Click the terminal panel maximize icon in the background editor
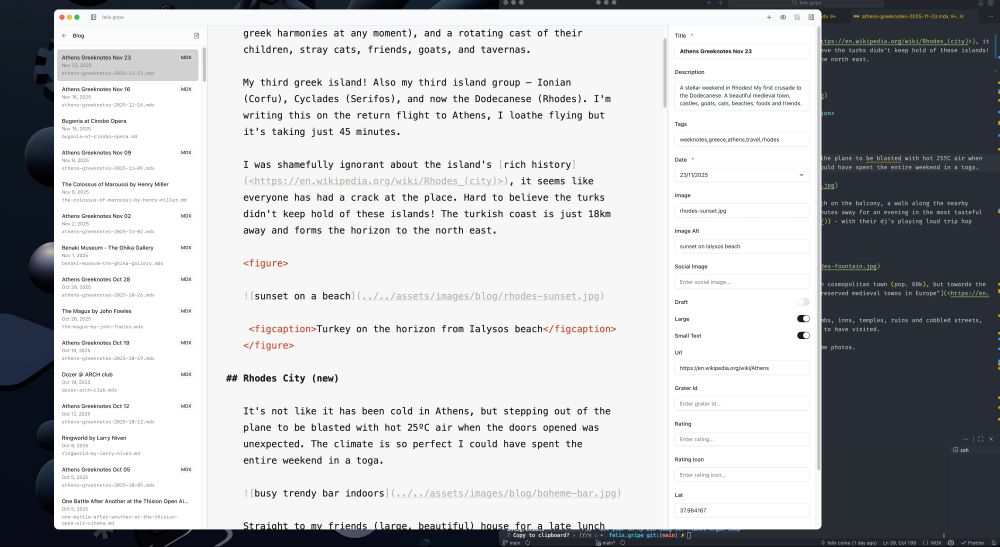Screen dimensions: 1000x547 980,439
